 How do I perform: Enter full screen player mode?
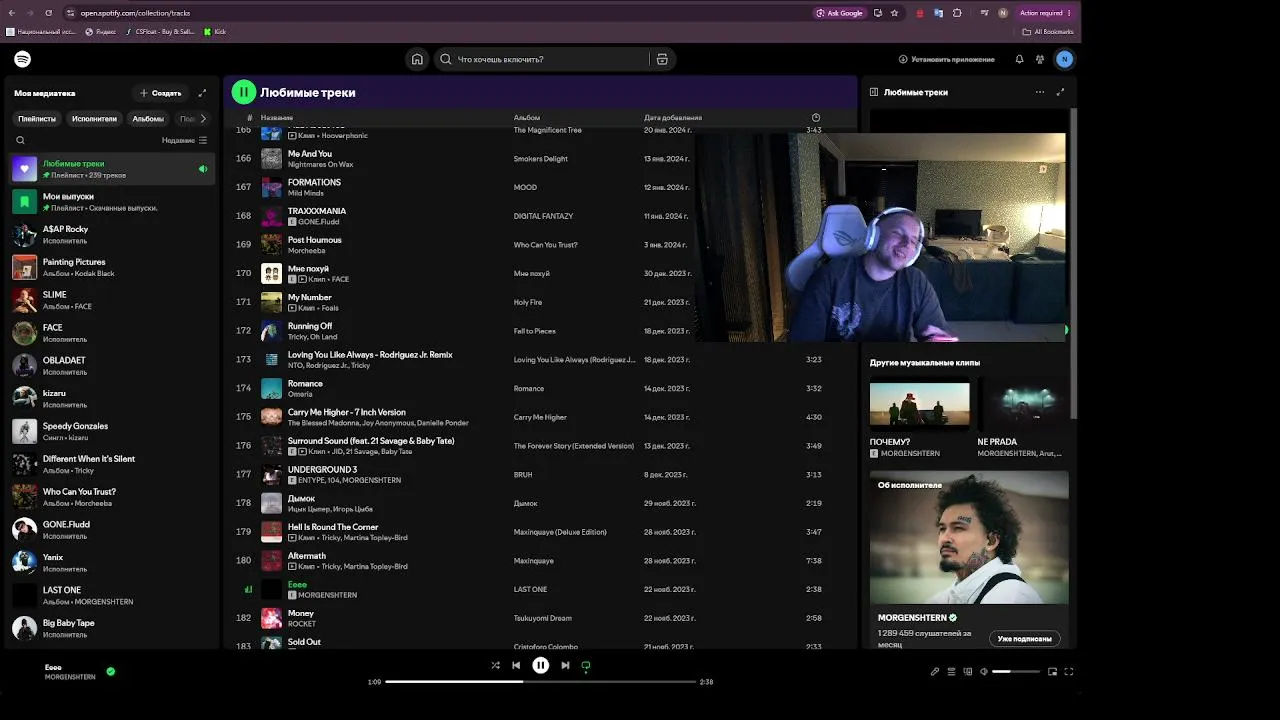click(x=1069, y=672)
